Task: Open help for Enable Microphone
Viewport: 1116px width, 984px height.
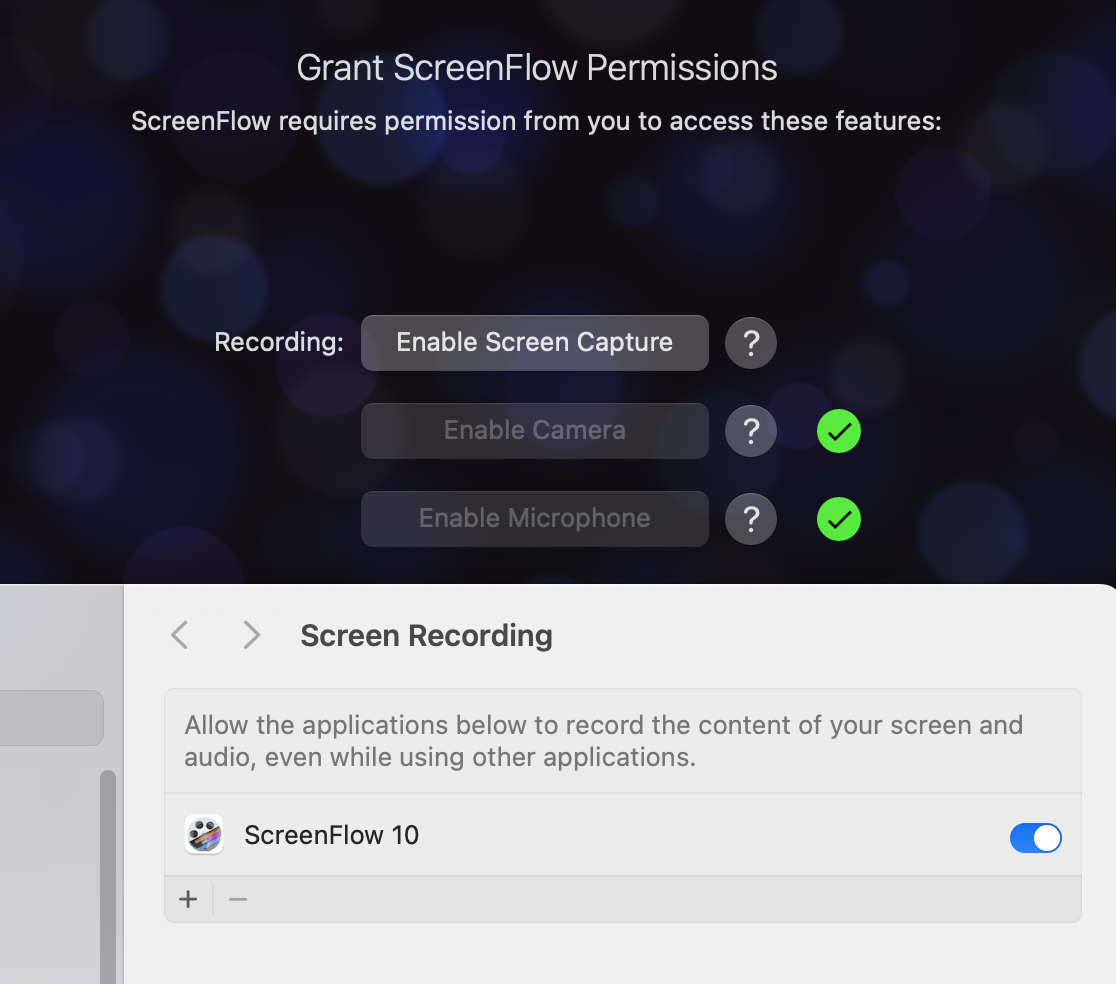Action: tap(751, 519)
